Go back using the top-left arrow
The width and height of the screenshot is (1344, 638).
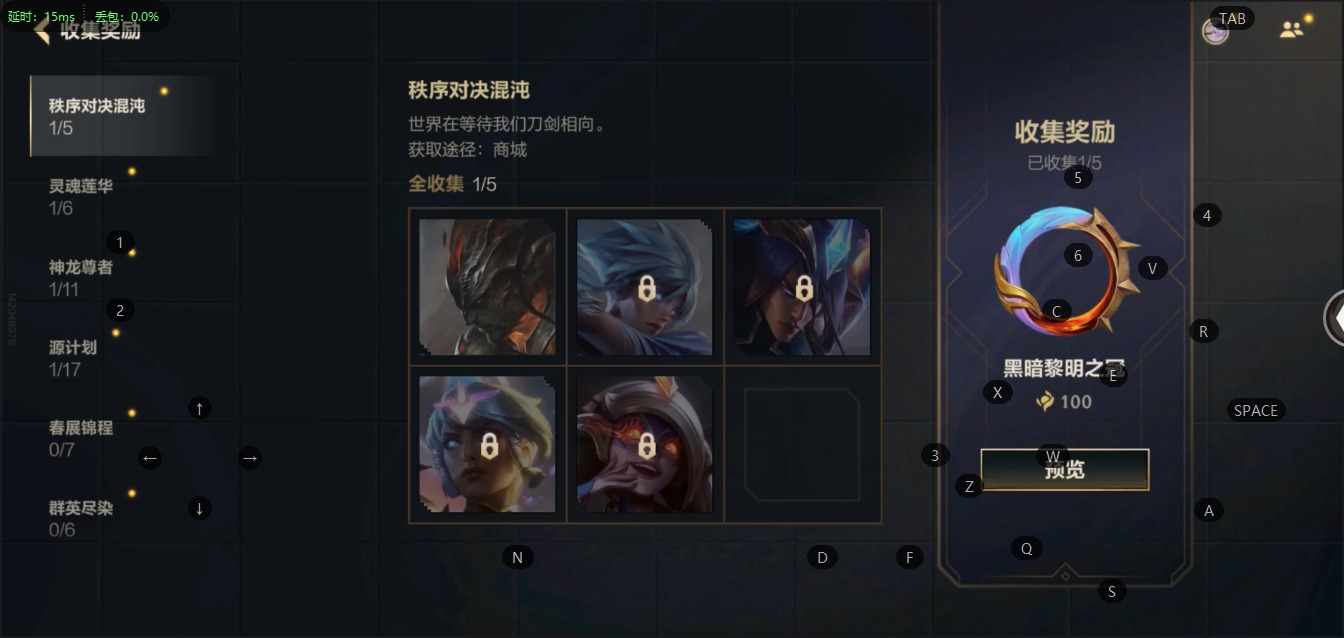tap(41, 31)
